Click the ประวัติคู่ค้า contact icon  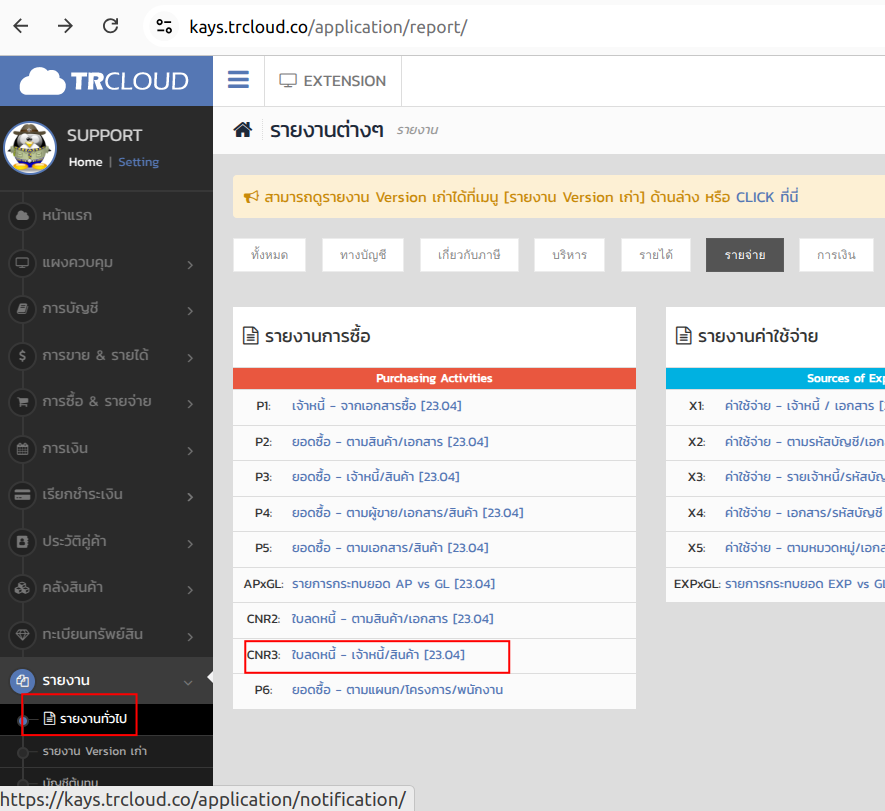(23, 542)
